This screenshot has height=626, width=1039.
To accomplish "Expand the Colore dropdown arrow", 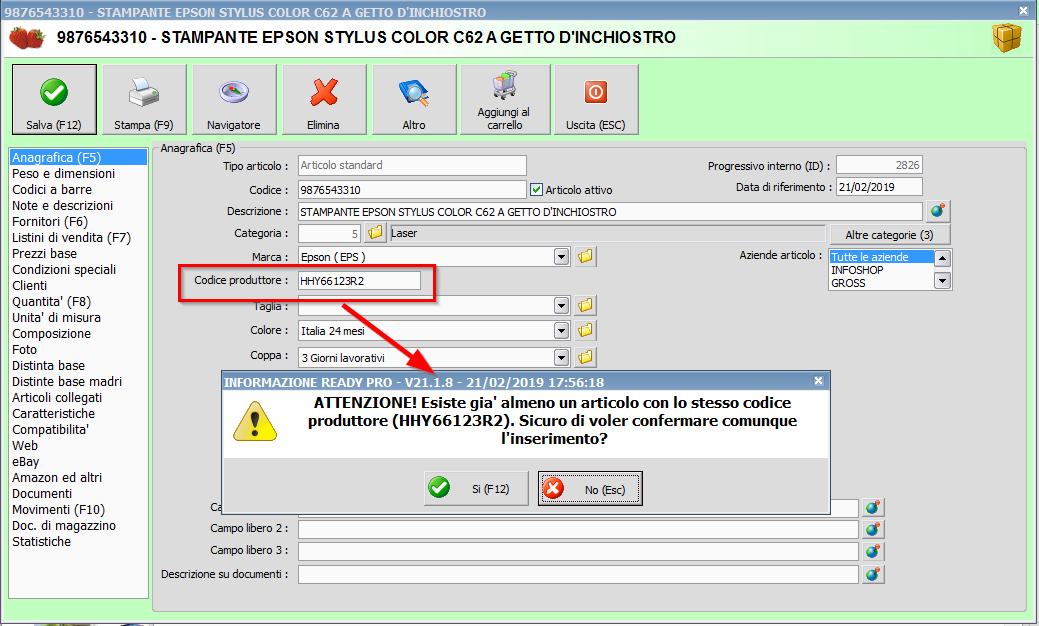I will pyautogui.click(x=561, y=330).
